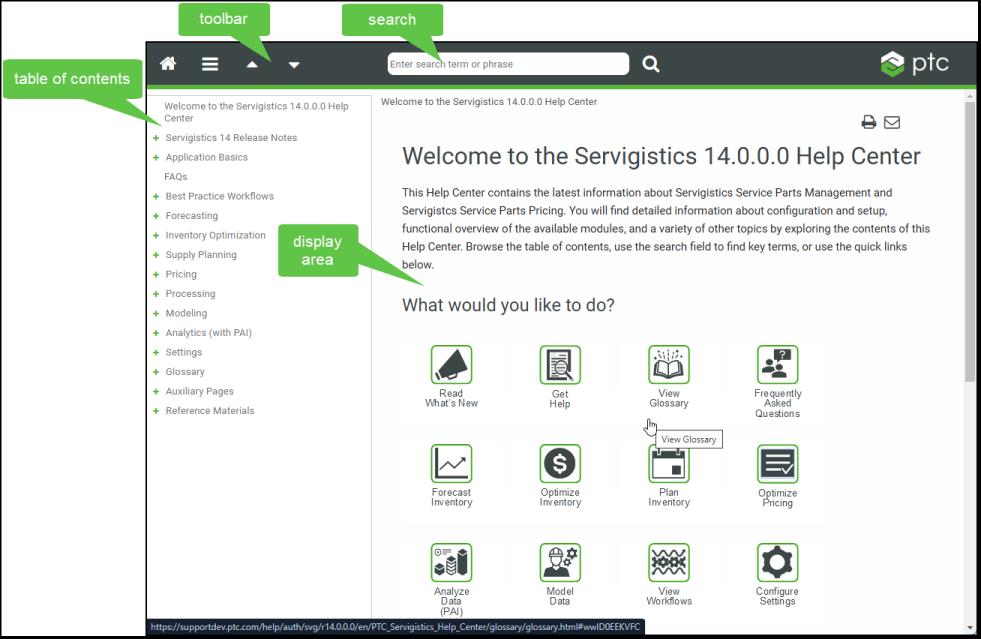
Task: Open Pricing topic in contents
Action: (x=181, y=274)
